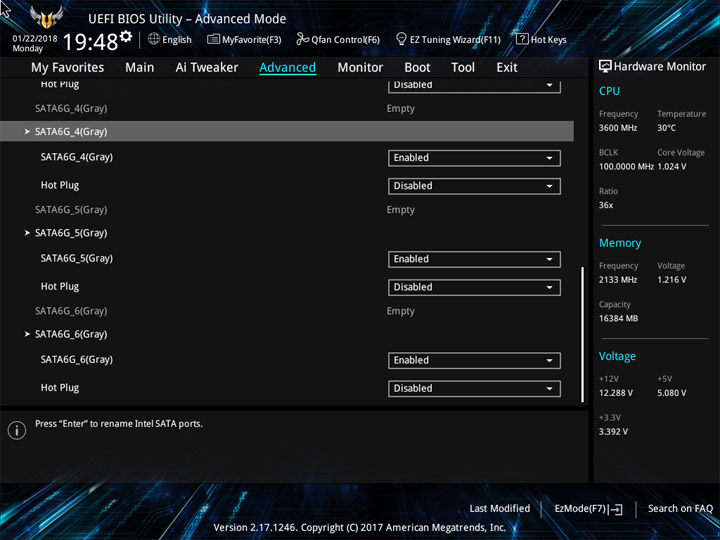Click the Hot Keys question mark icon
The height and width of the screenshot is (540, 720).
522,39
